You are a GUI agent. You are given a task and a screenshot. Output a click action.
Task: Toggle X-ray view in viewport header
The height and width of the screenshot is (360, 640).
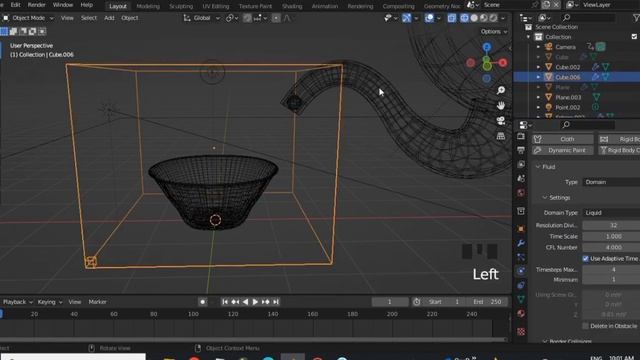click(451, 18)
